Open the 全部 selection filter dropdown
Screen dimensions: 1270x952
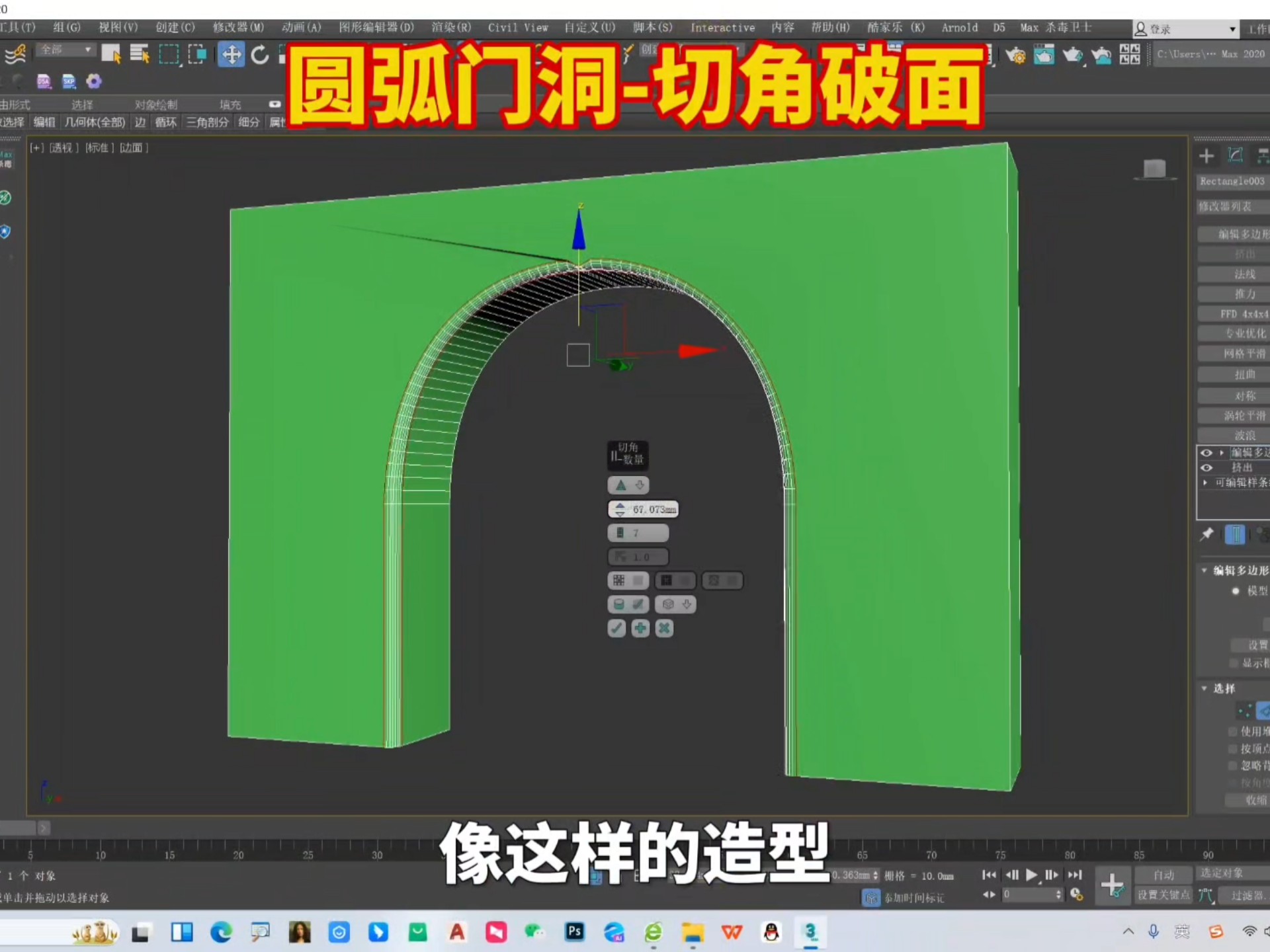click(64, 50)
